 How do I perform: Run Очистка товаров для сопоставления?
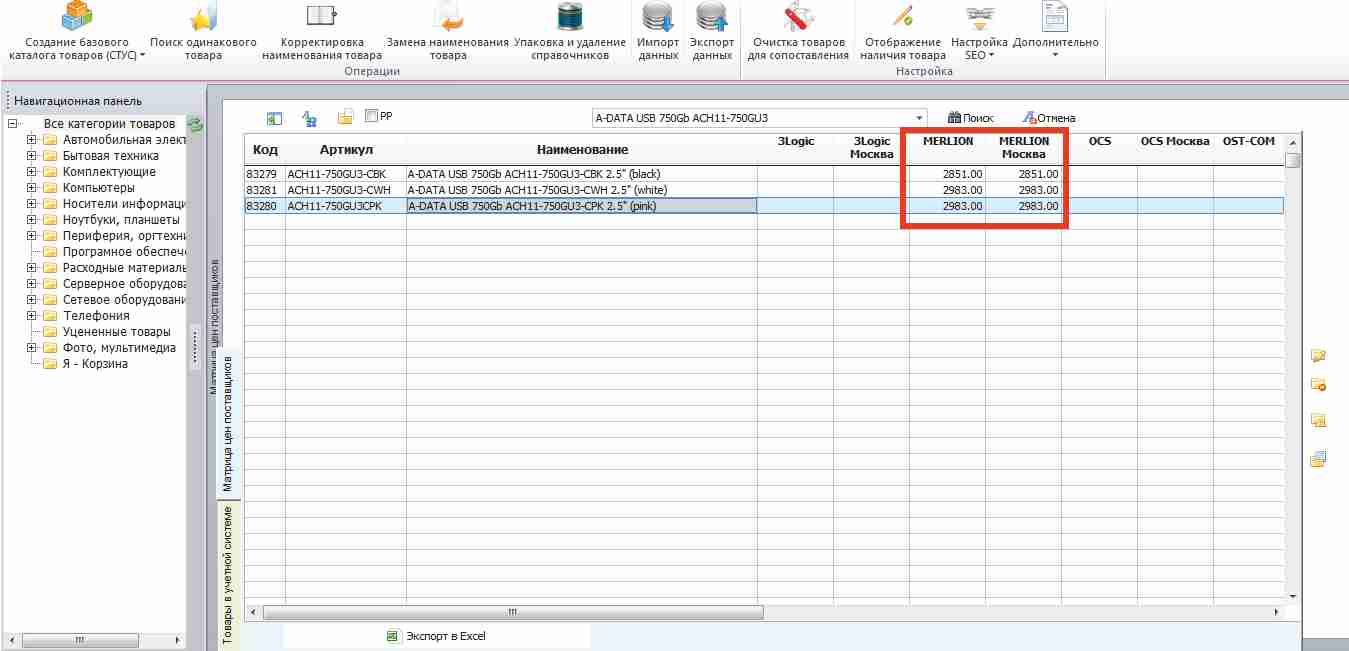pos(798,31)
